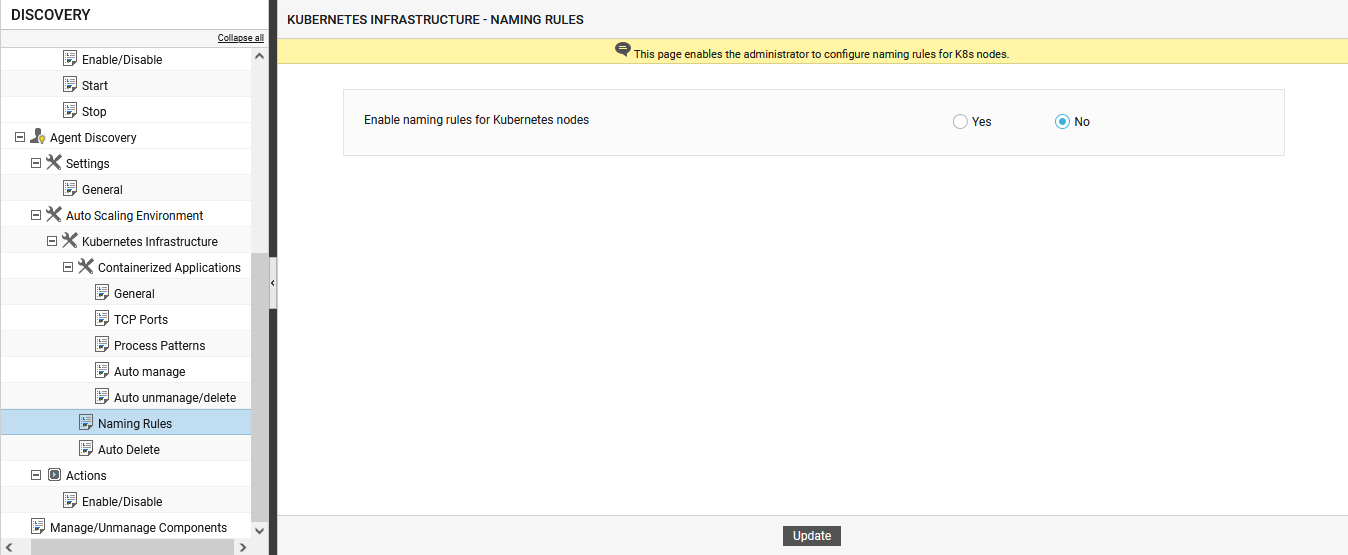Collapse the Actions tree node
This screenshot has height=555, width=1348.
pyautogui.click(x=36, y=475)
